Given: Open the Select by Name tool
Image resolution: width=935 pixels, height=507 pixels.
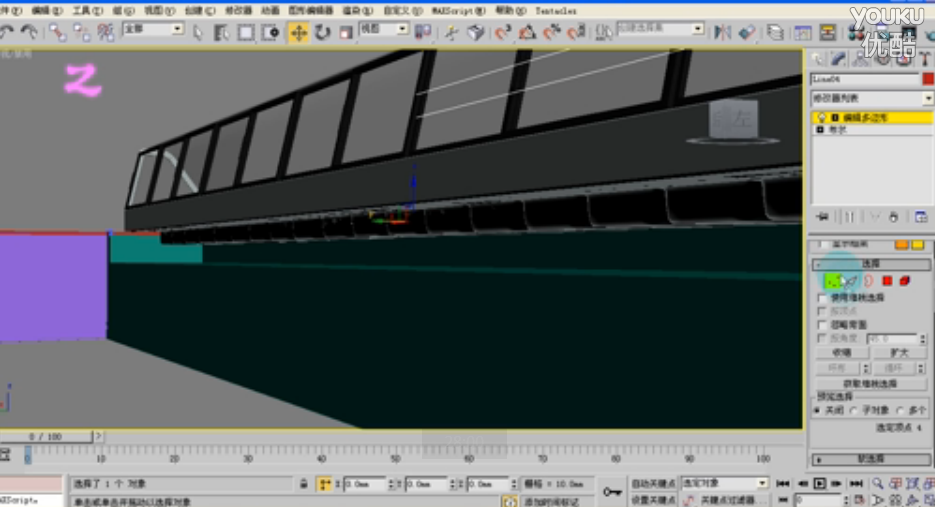Looking at the screenshot, I should (x=221, y=32).
